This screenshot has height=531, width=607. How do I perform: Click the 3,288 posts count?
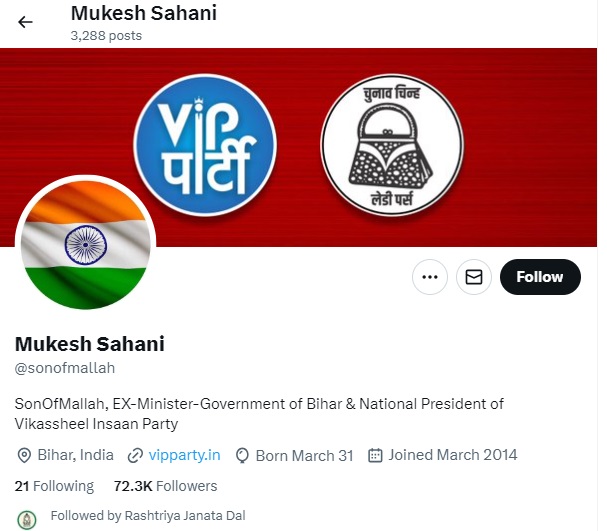click(x=106, y=36)
